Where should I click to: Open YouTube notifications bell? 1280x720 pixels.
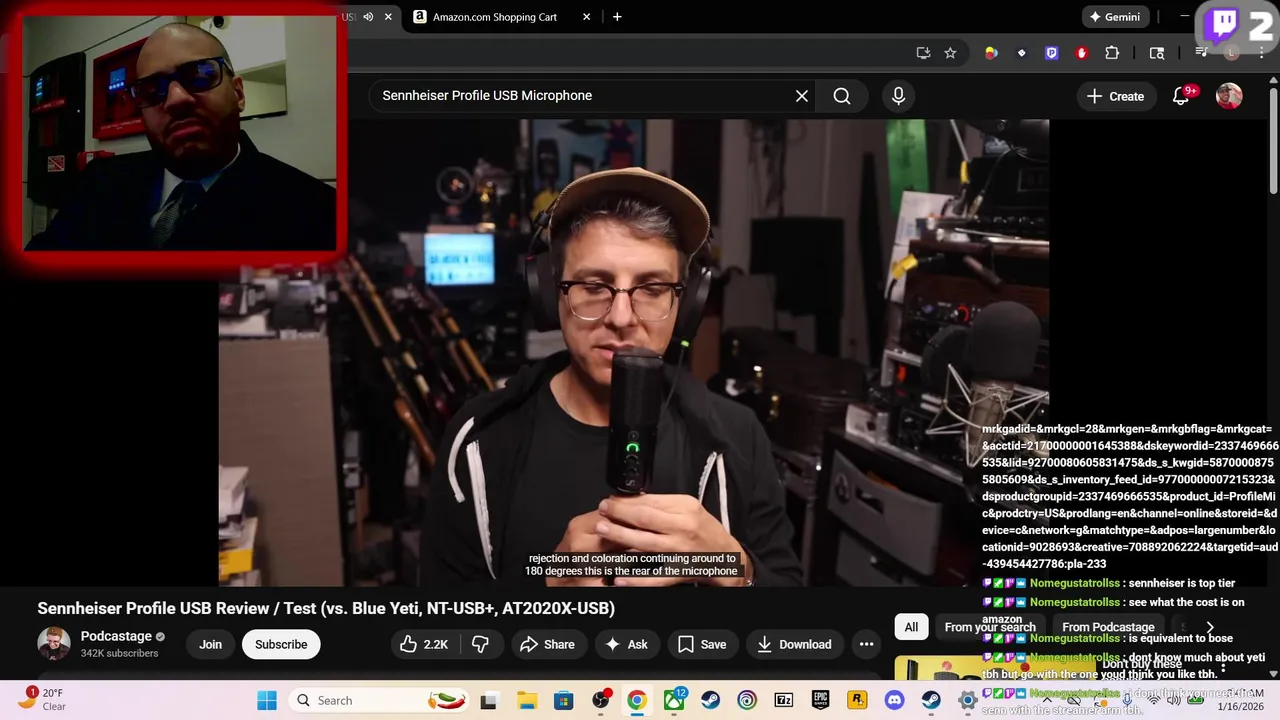click(1181, 96)
